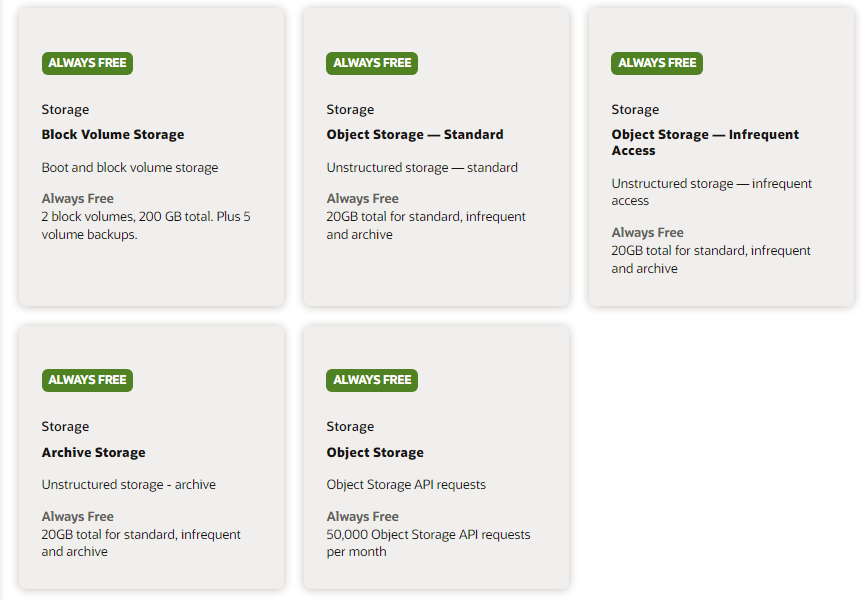Click the Always Free badge on Archive Storage card
Viewport: 867px width, 600px height.
pos(87,380)
